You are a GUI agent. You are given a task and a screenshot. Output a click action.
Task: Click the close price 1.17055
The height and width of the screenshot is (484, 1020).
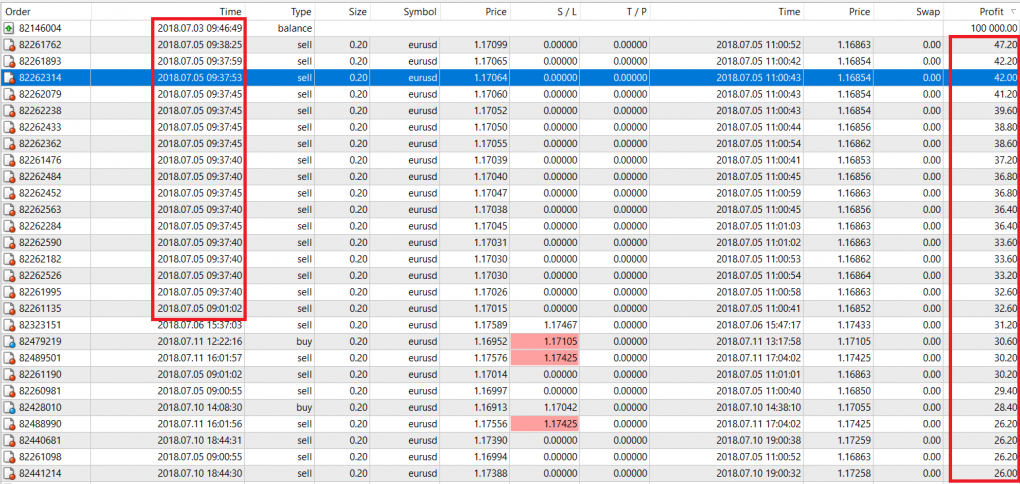tap(852, 407)
